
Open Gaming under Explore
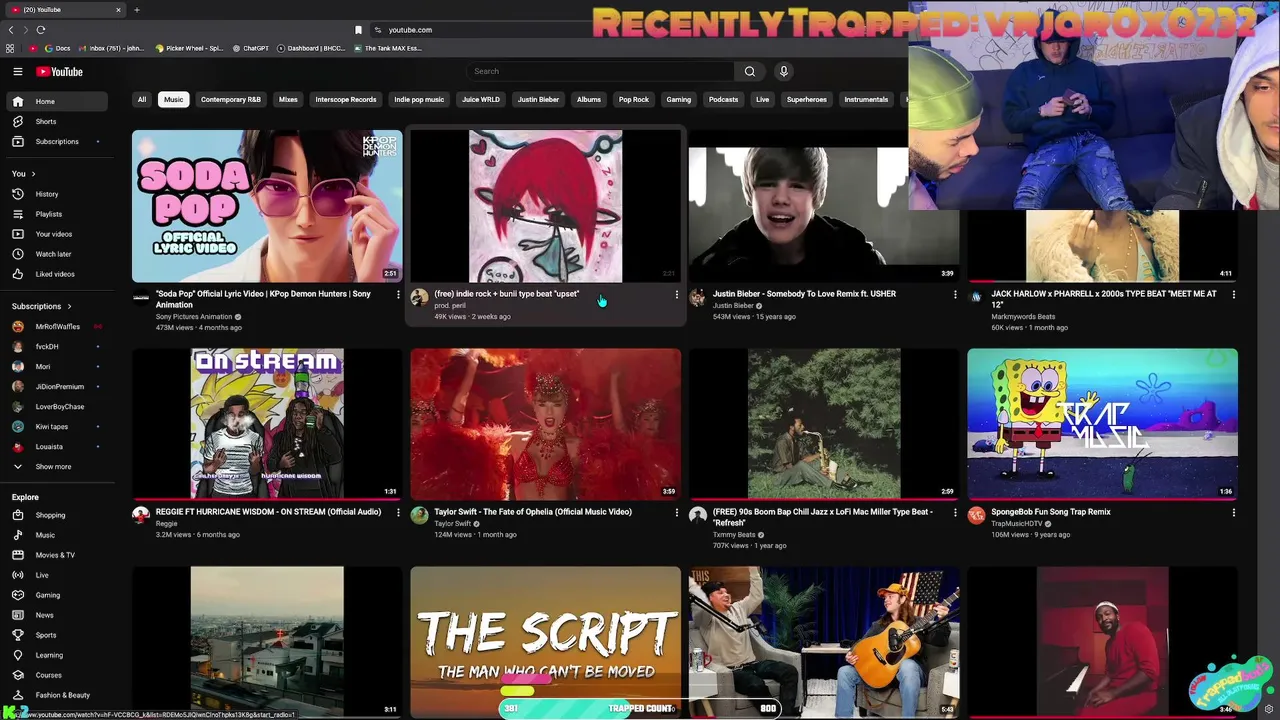(x=56, y=595)
